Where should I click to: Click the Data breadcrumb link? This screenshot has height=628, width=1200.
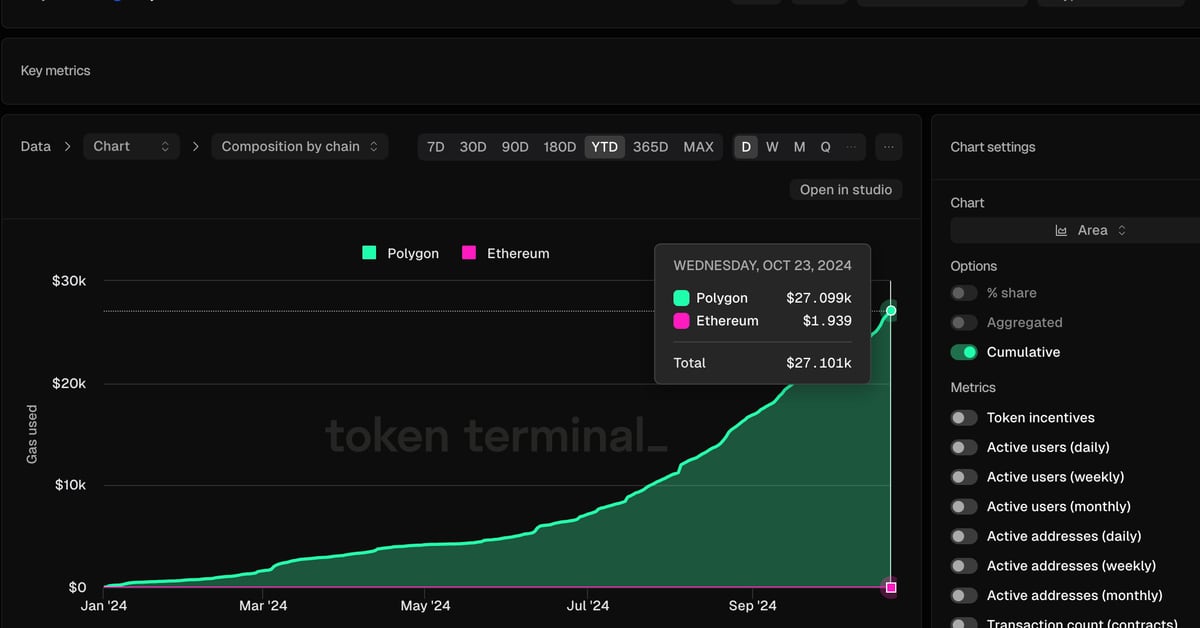[x=34, y=146]
